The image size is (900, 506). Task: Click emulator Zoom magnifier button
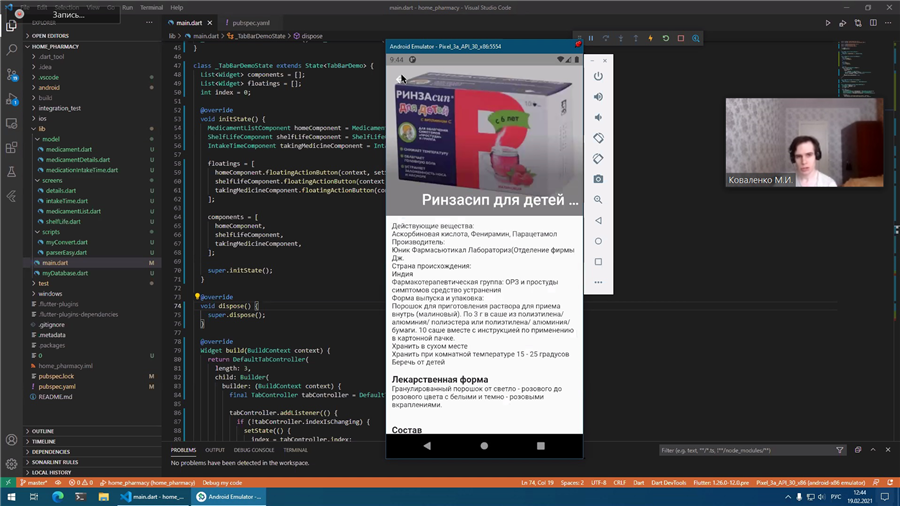(598, 200)
